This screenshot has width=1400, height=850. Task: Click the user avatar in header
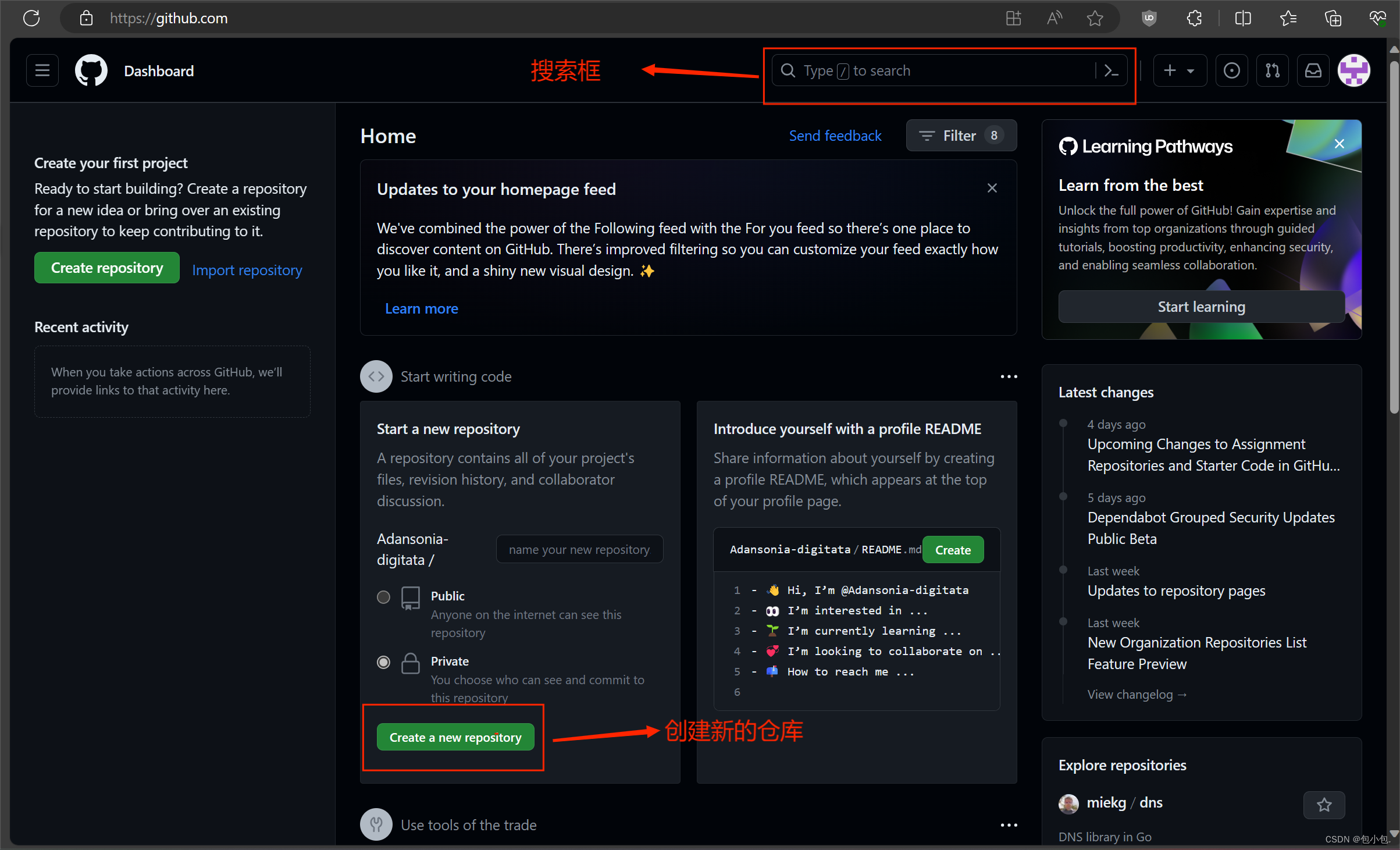[x=1353, y=70]
